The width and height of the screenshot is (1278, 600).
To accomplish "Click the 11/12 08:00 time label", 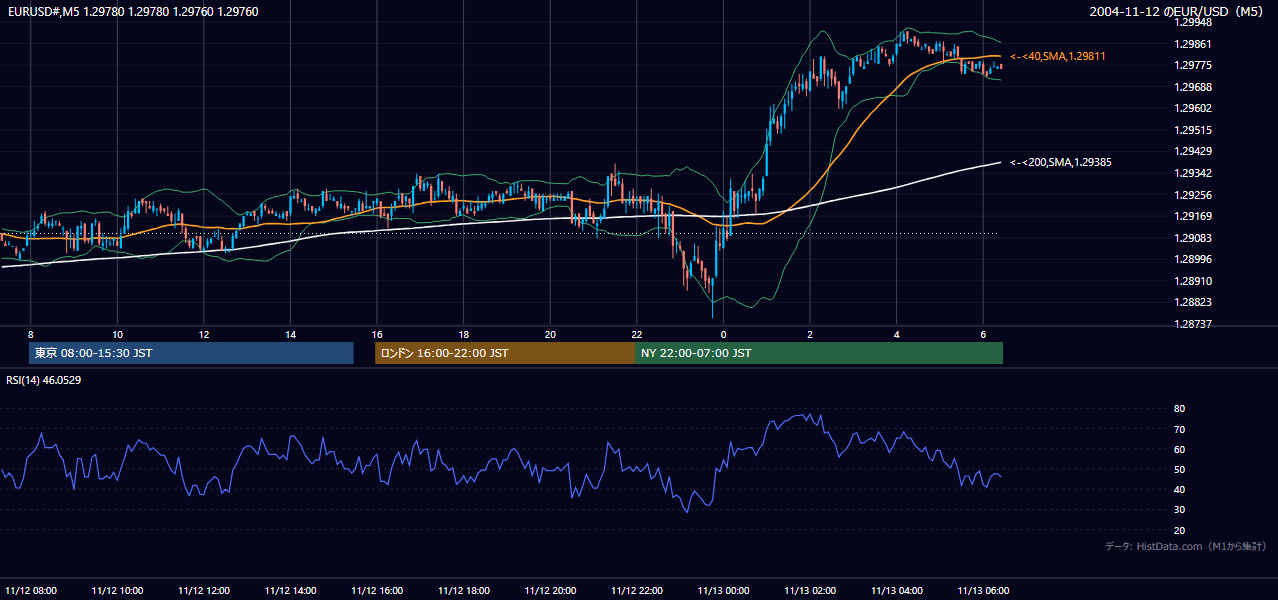I will [x=31, y=590].
